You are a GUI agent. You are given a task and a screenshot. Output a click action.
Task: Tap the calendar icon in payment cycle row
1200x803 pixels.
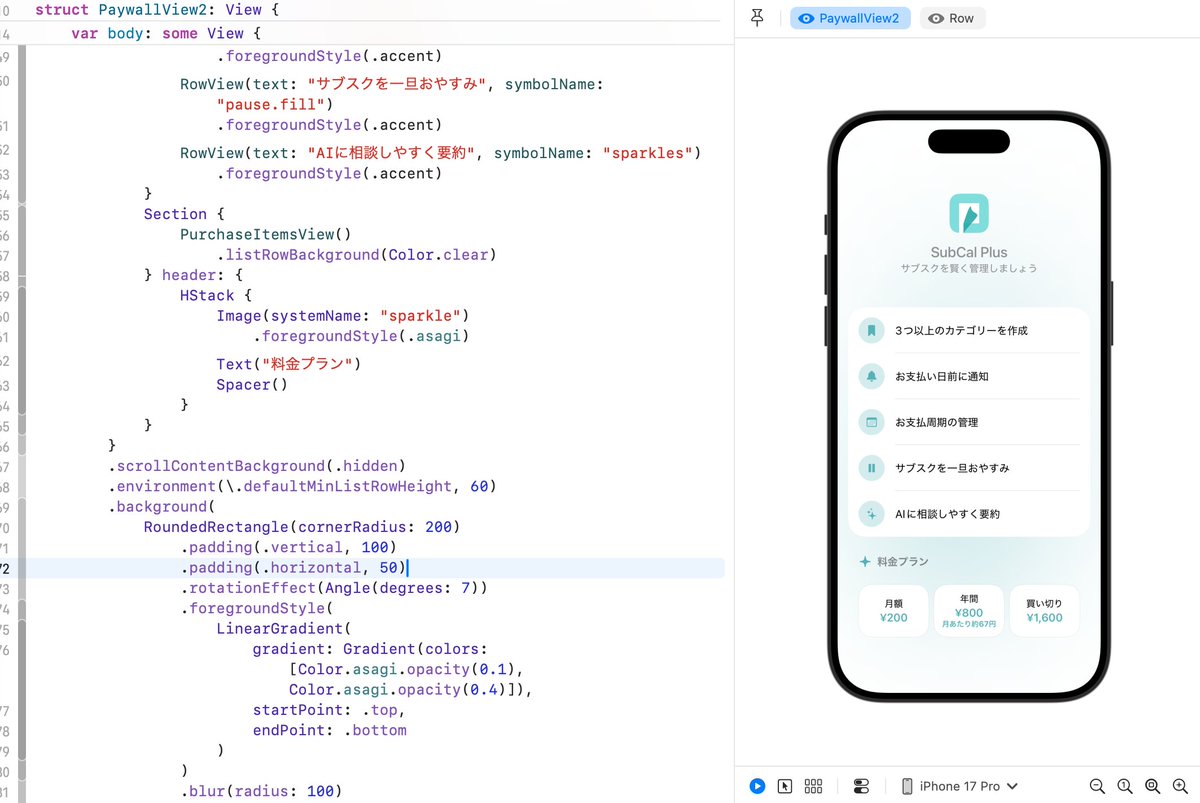click(871, 422)
